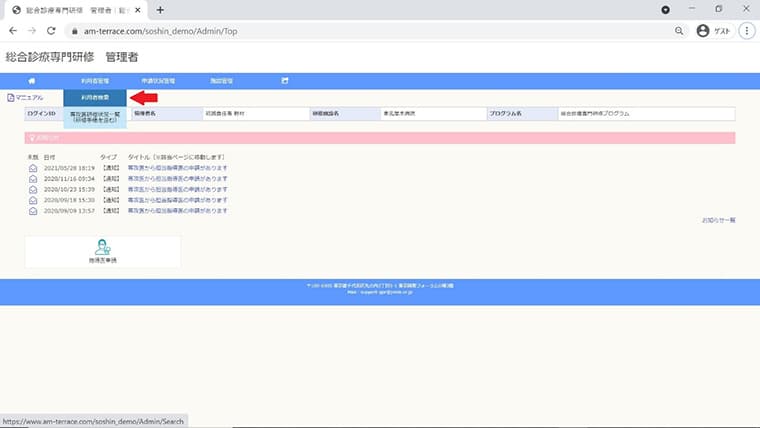Open the notification link dated 2021/05/28 18:19
This screenshot has height=428, width=760.
[177, 168]
